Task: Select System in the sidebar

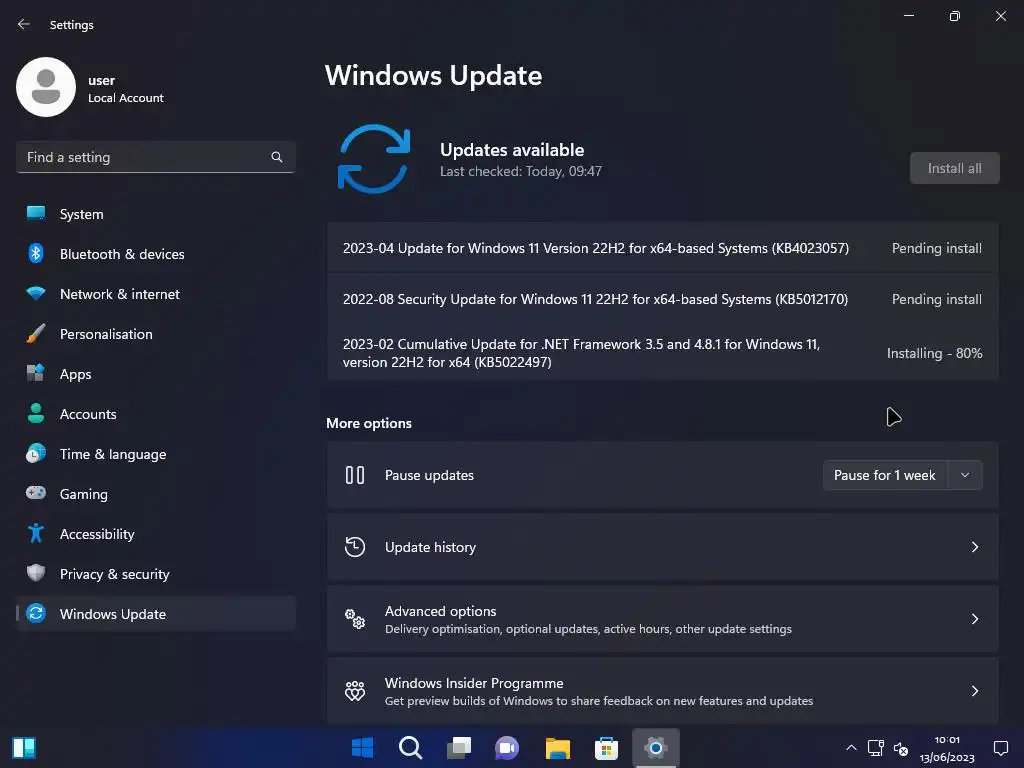Action: point(155,214)
